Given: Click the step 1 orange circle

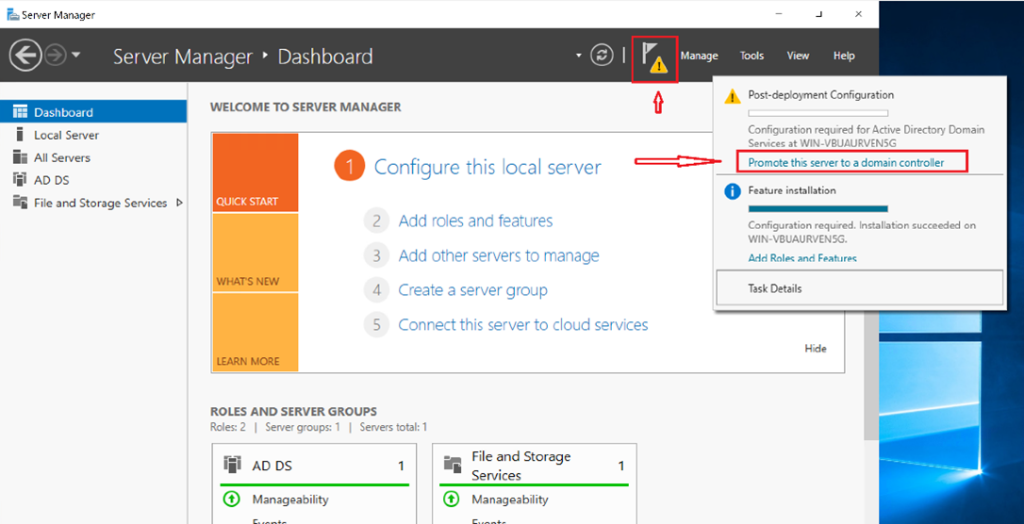Looking at the screenshot, I should pyautogui.click(x=349, y=167).
